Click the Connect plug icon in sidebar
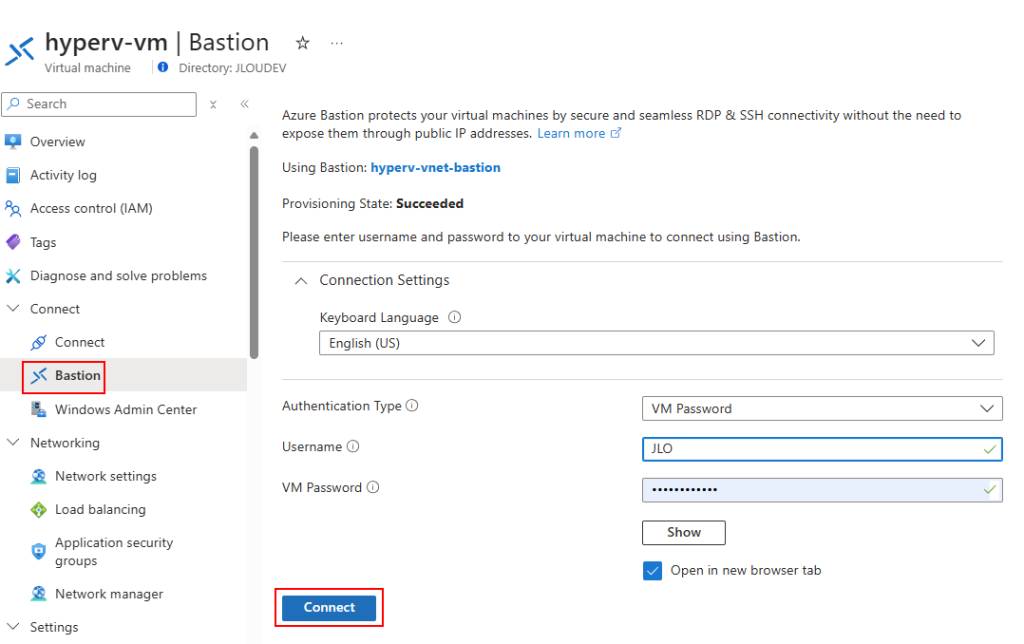The width and height of the screenshot is (1024, 644). click(39, 342)
